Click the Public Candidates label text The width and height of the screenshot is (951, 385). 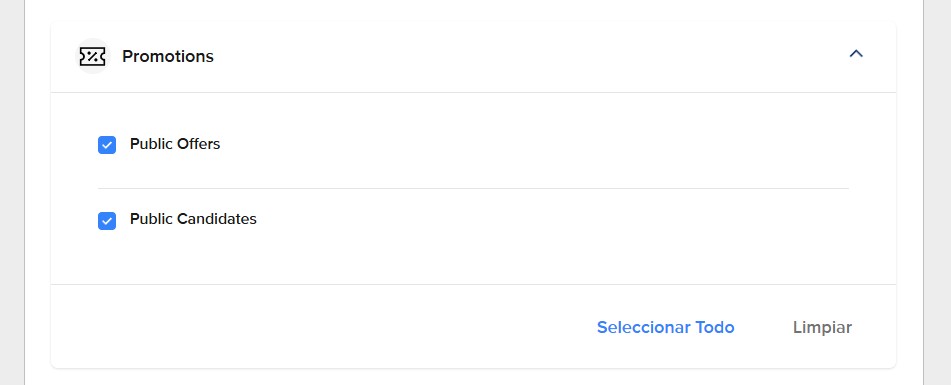click(x=193, y=219)
